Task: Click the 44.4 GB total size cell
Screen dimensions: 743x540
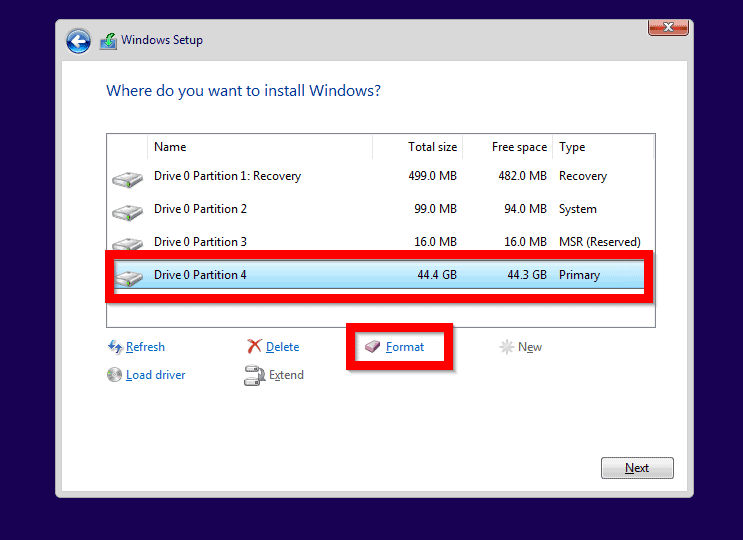Action: (x=437, y=275)
